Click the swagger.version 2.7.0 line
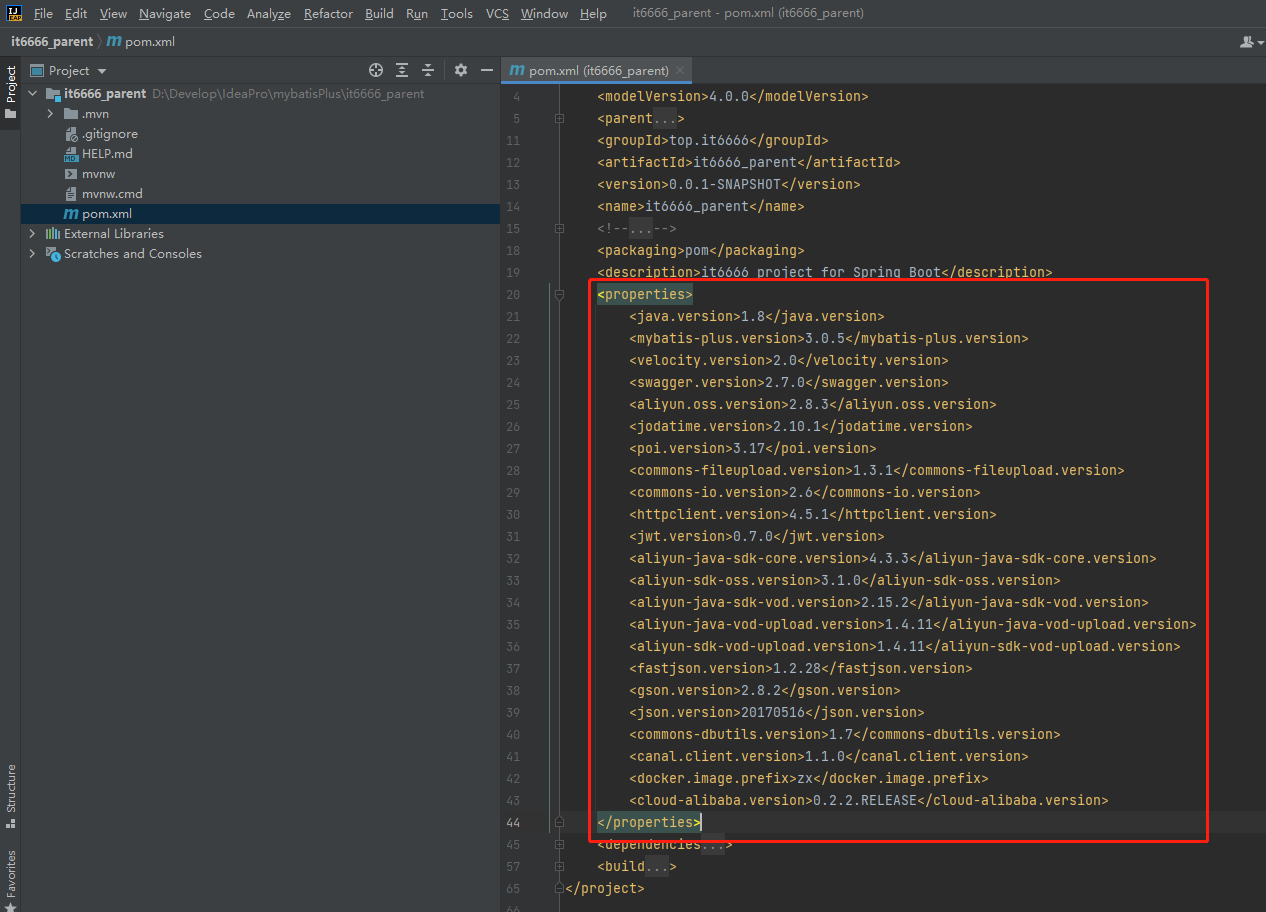Viewport: 1266px width, 912px height. (789, 382)
